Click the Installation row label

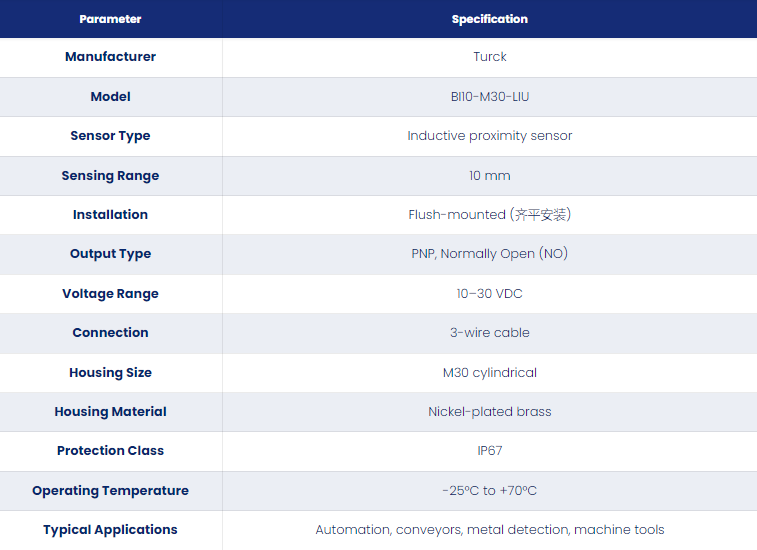coord(111,214)
